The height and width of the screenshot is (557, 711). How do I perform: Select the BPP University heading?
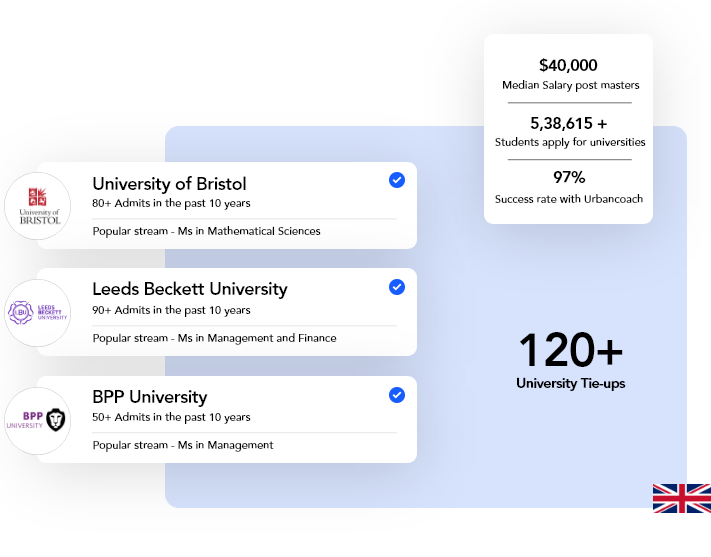150,397
